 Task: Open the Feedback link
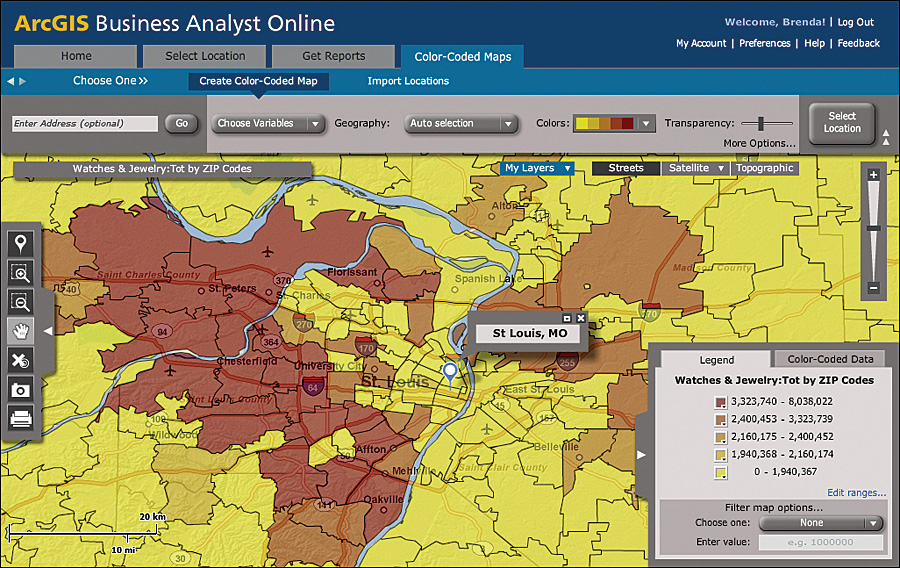[858, 44]
